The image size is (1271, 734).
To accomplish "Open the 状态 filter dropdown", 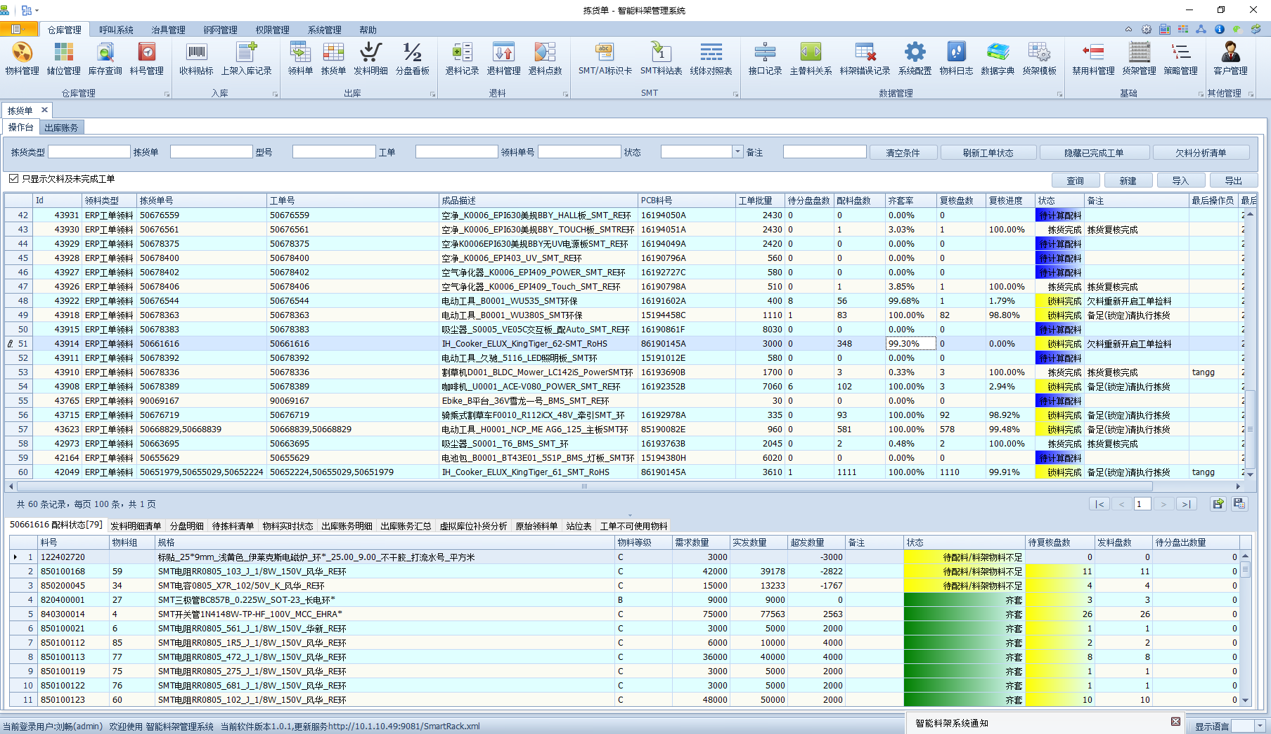I will [x=737, y=153].
